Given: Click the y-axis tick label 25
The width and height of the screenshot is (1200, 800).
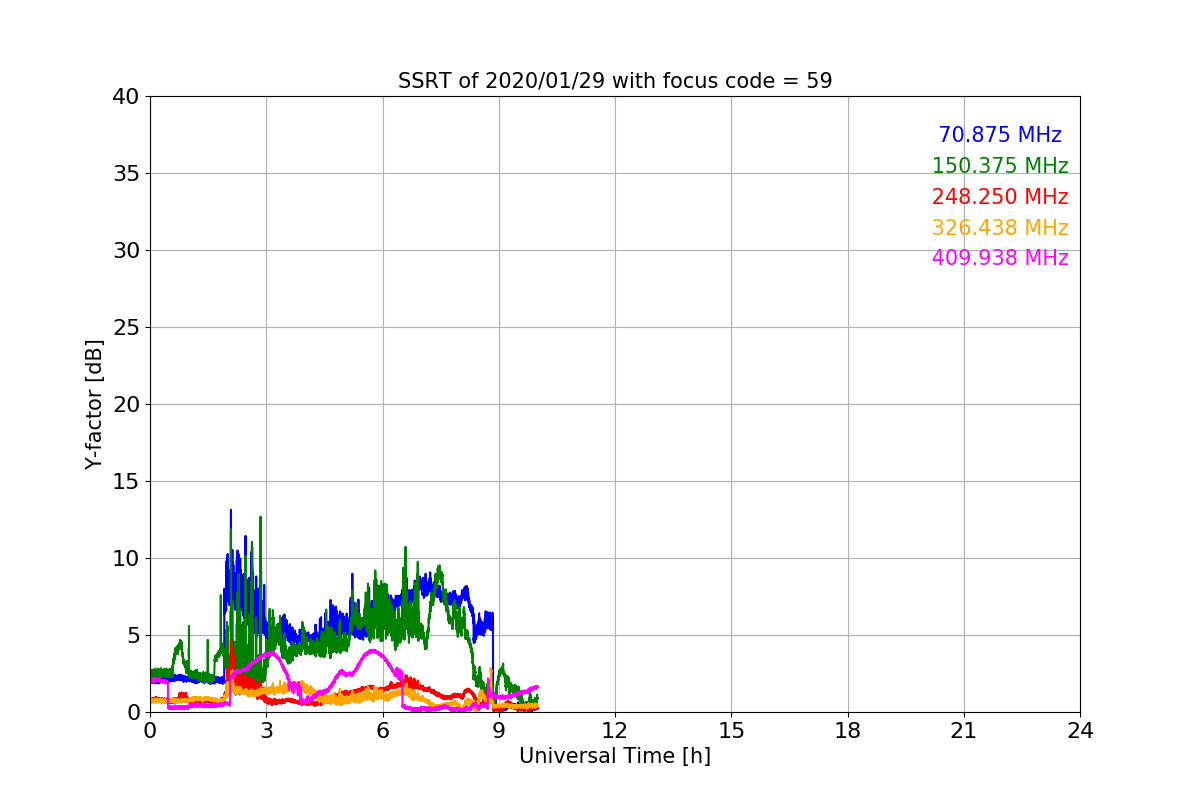Looking at the screenshot, I should pos(126,328).
